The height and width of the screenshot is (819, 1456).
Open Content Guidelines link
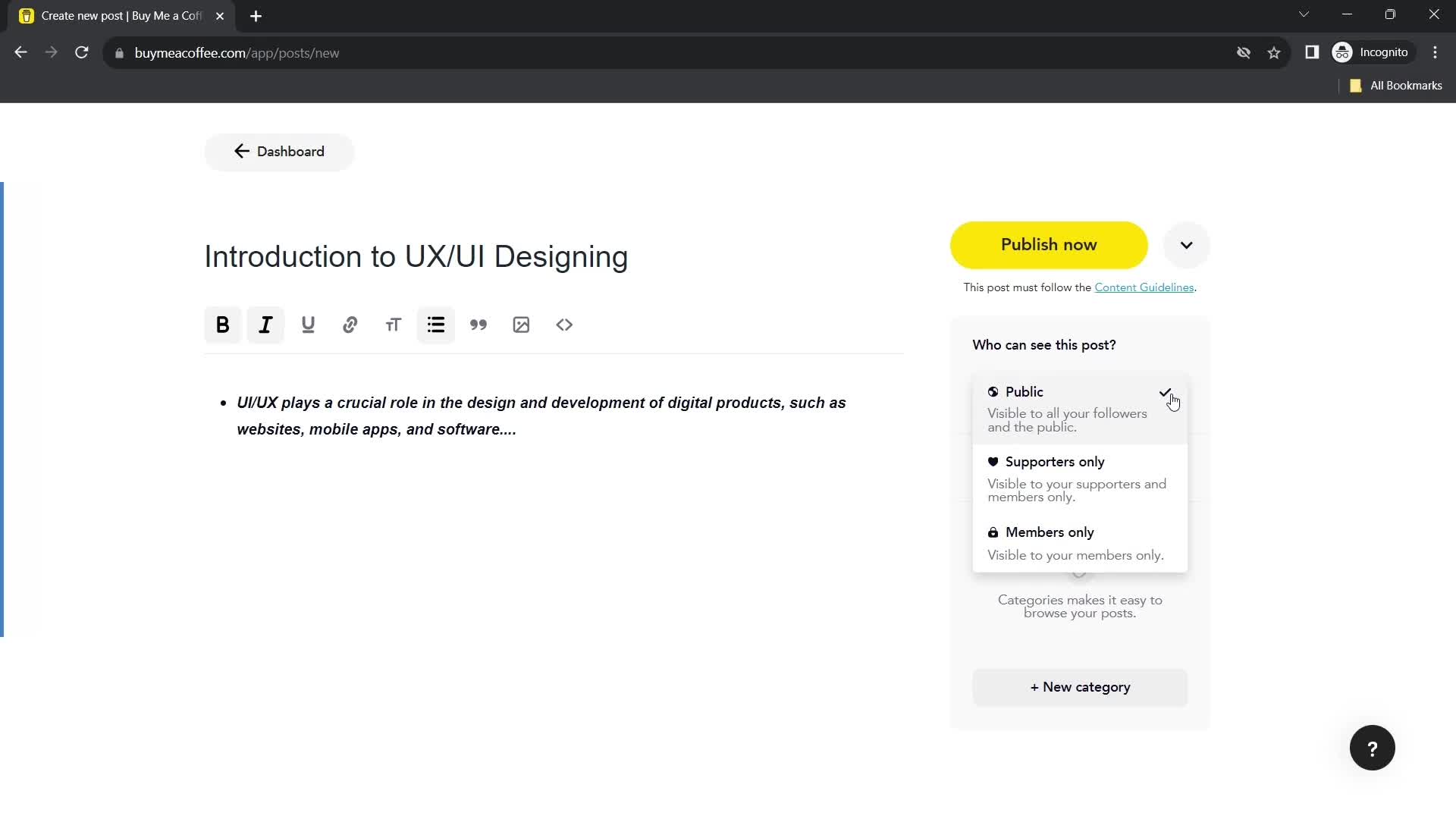[x=1144, y=287]
